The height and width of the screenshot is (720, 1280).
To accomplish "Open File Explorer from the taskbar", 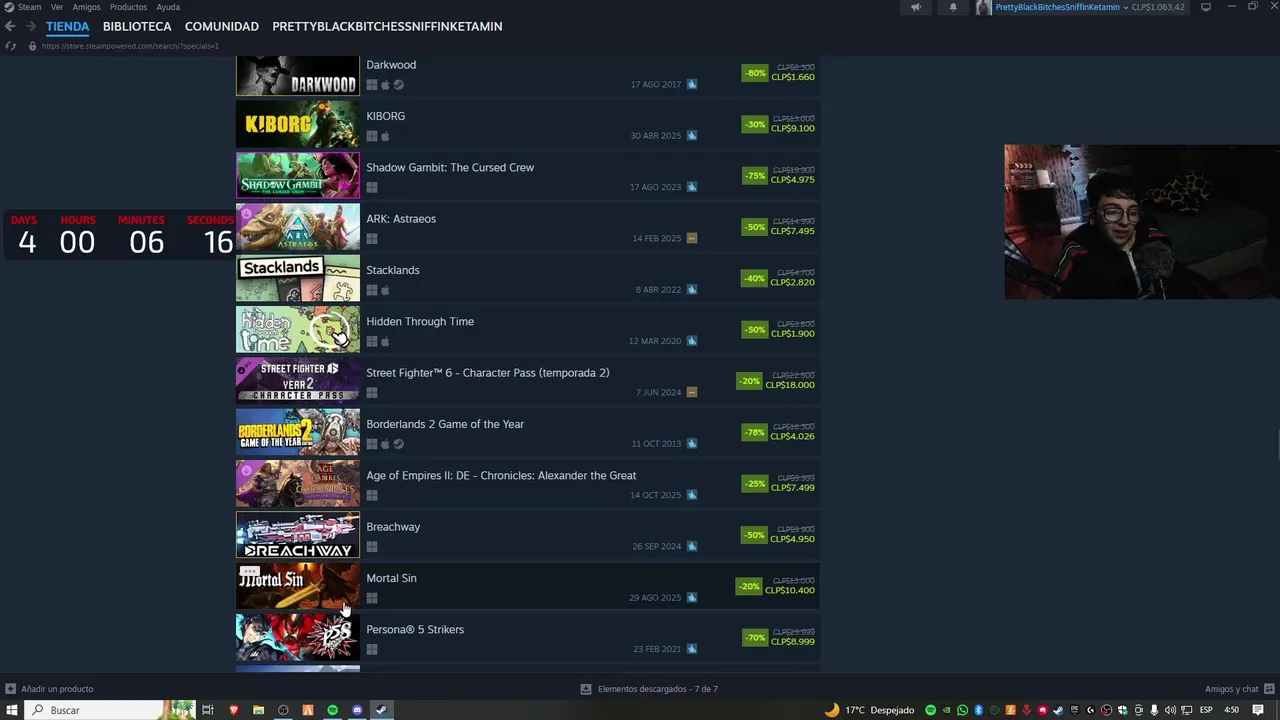I will point(258,710).
